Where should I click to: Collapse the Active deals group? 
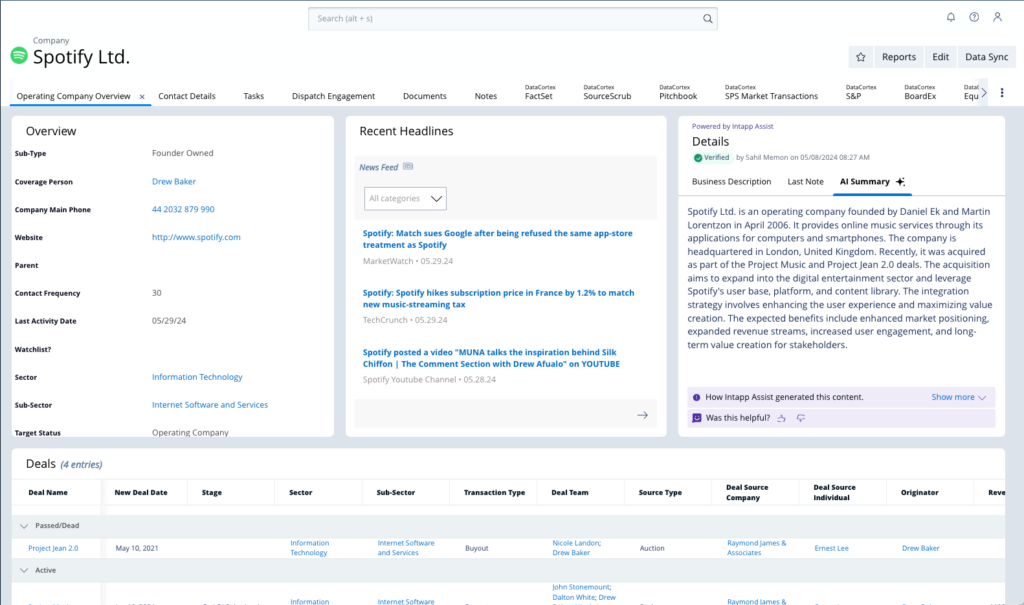point(23,570)
